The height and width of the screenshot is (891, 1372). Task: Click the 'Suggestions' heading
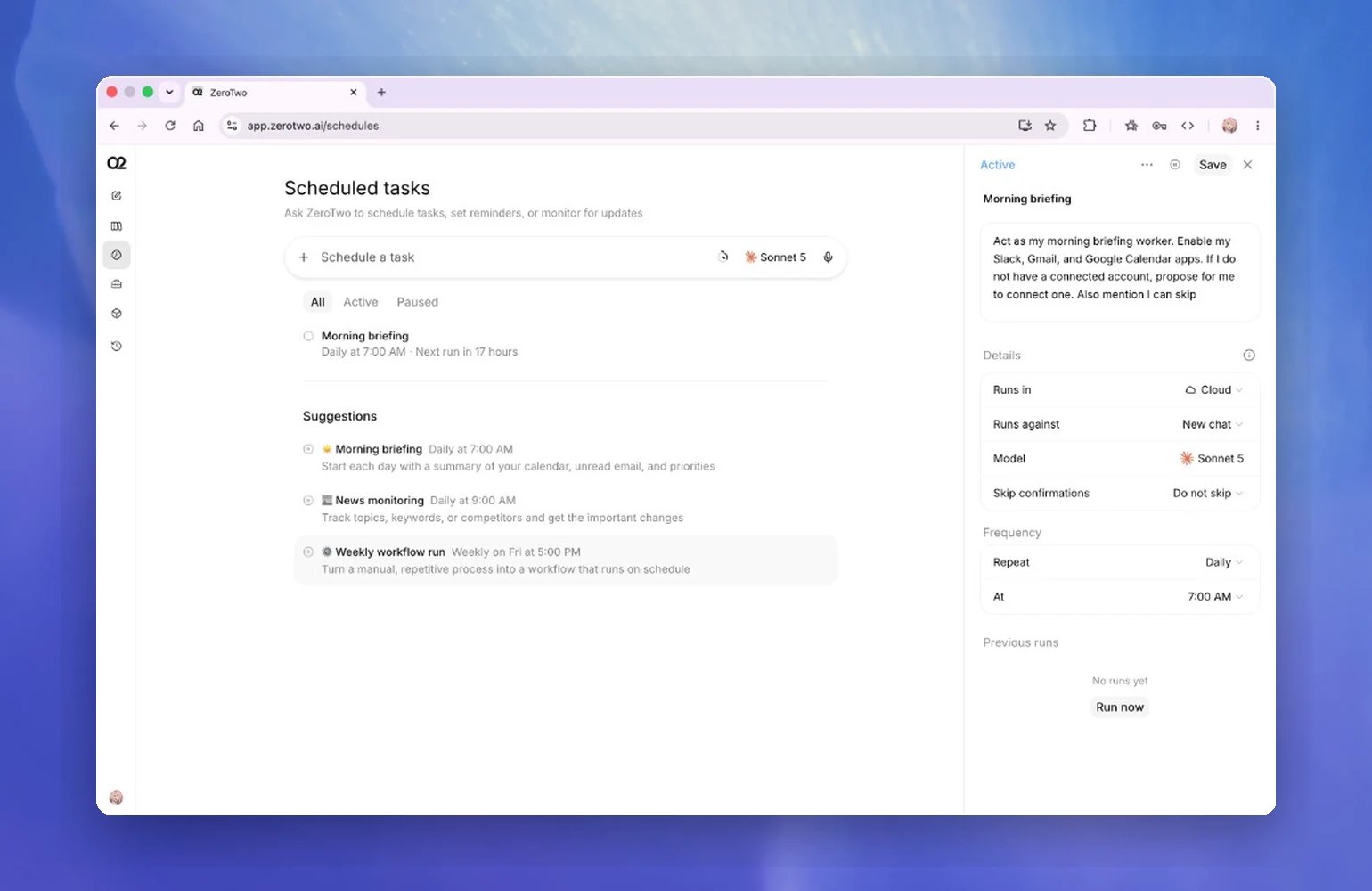click(x=339, y=416)
